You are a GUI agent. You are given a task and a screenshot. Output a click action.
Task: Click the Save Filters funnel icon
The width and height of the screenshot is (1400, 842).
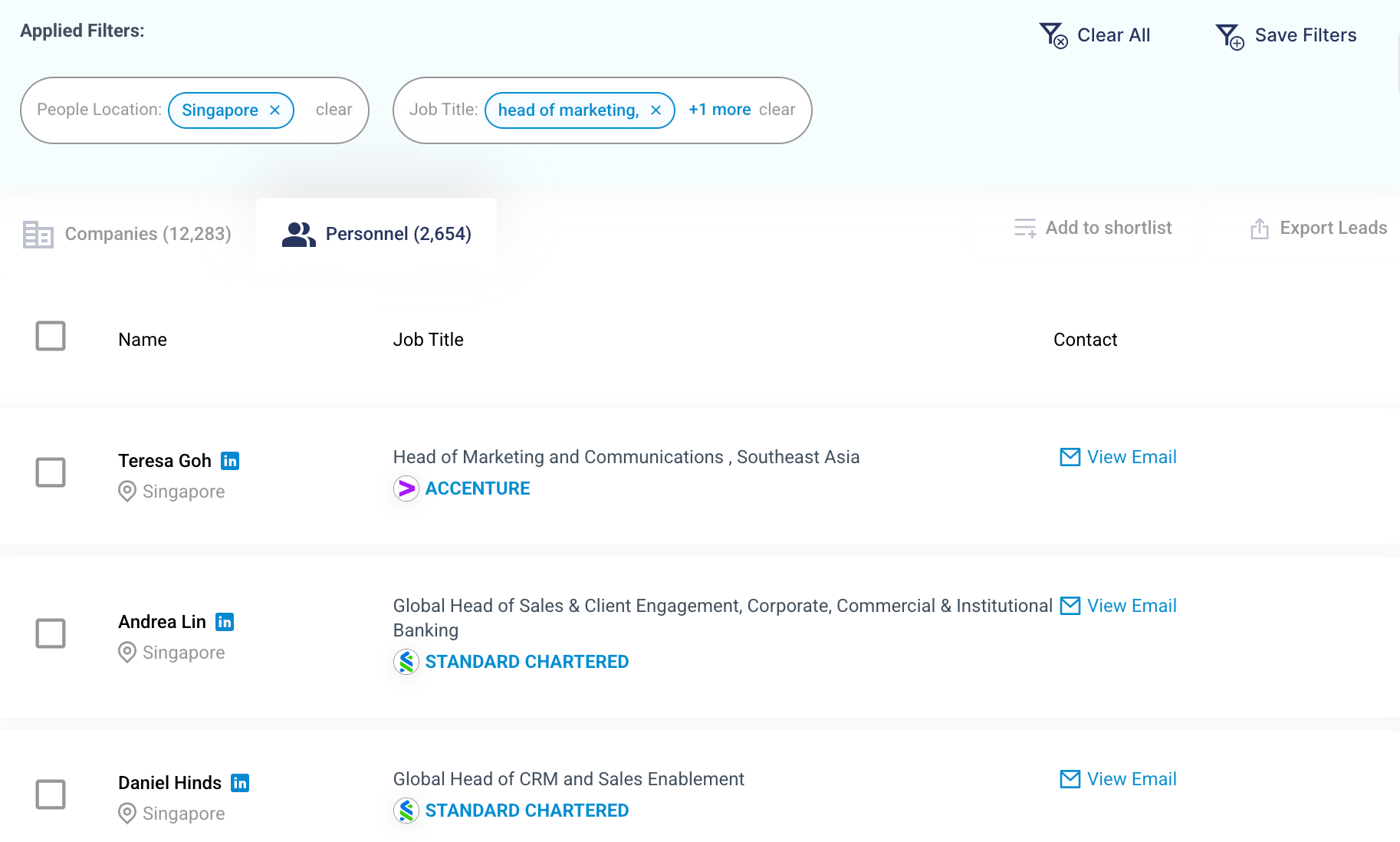tap(1230, 36)
